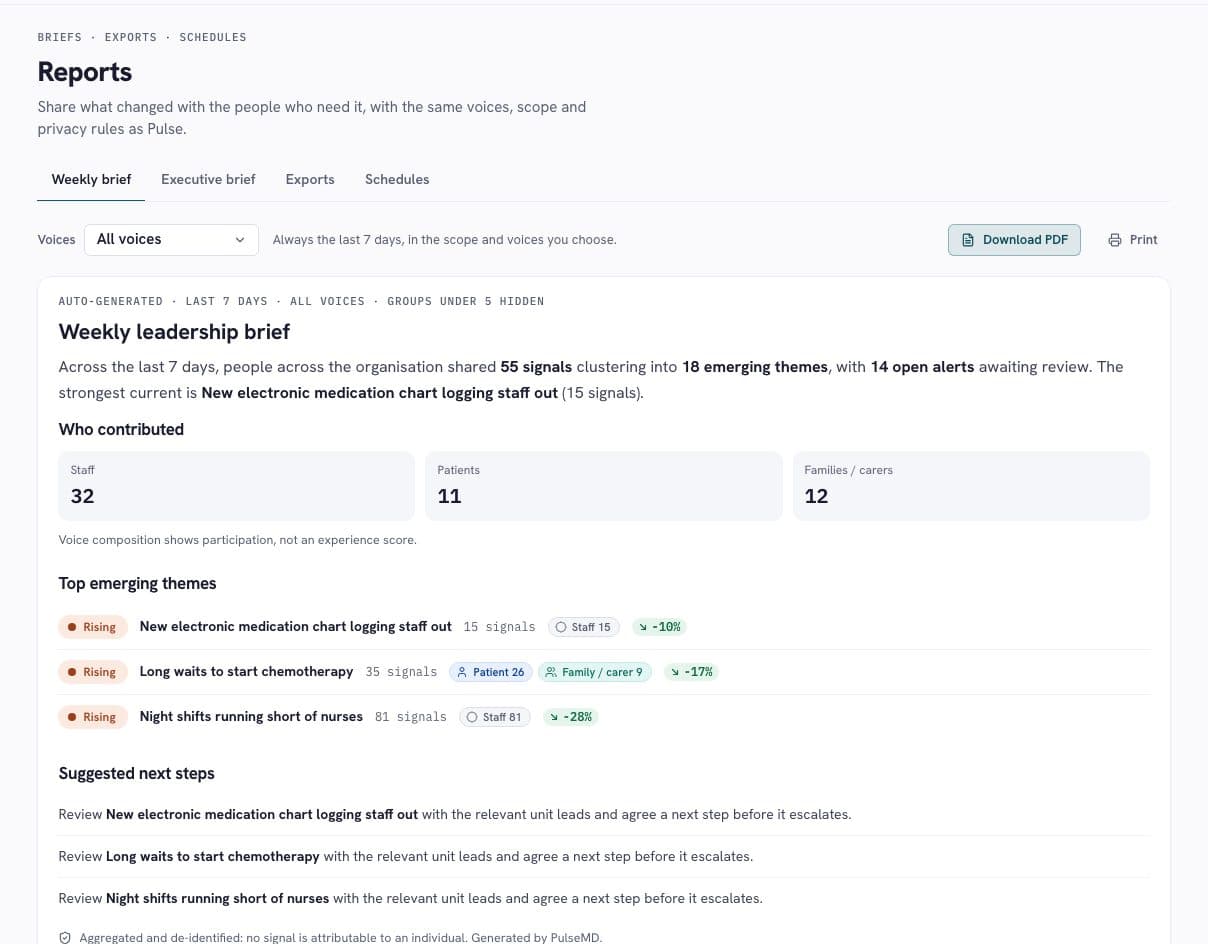Click the Weekly leadership brief heading
The width and height of the screenshot is (1208, 944).
pyautogui.click(x=174, y=331)
